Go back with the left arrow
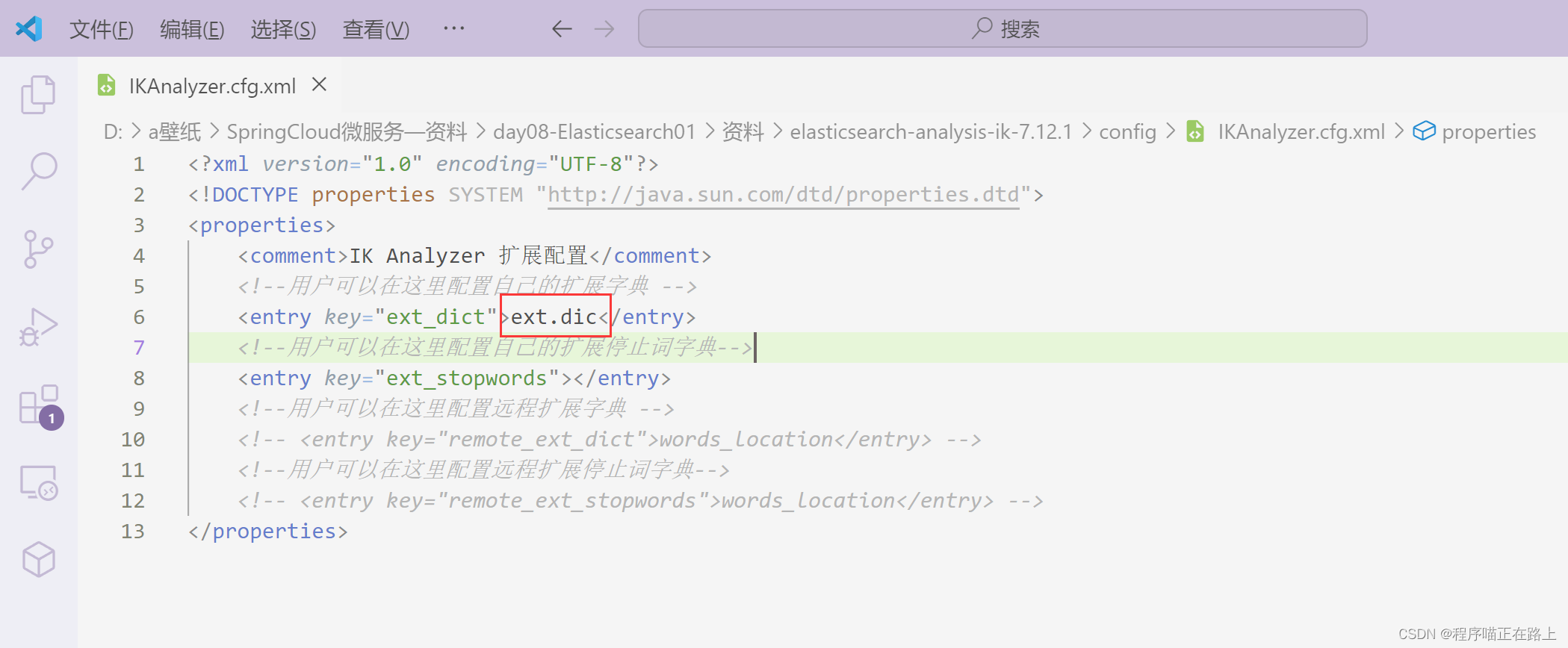Viewport: 1568px width, 648px height. (x=562, y=29)
